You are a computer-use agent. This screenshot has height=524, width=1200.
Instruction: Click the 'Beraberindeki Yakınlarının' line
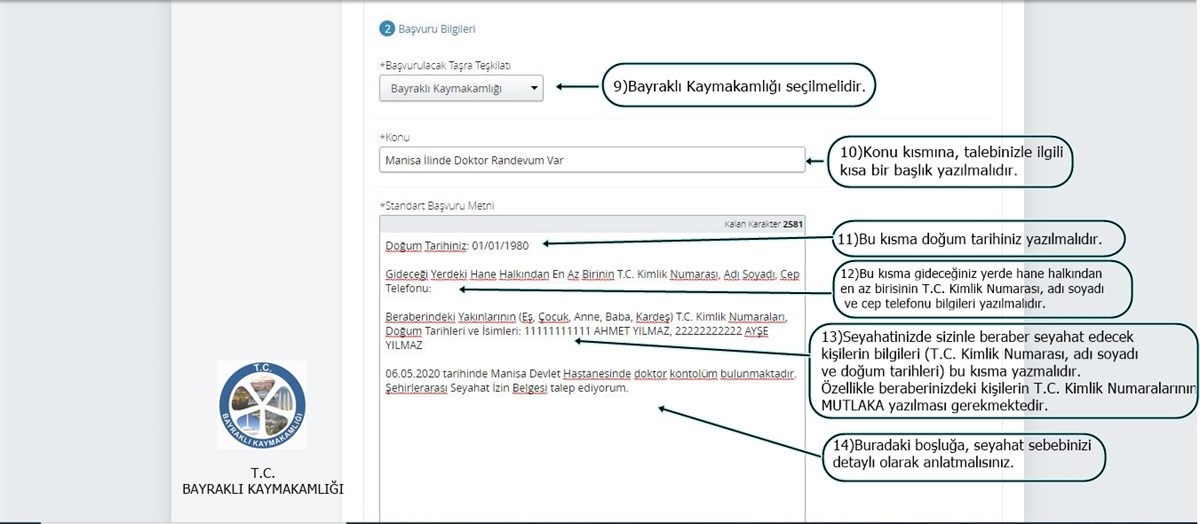coord(585,317)
